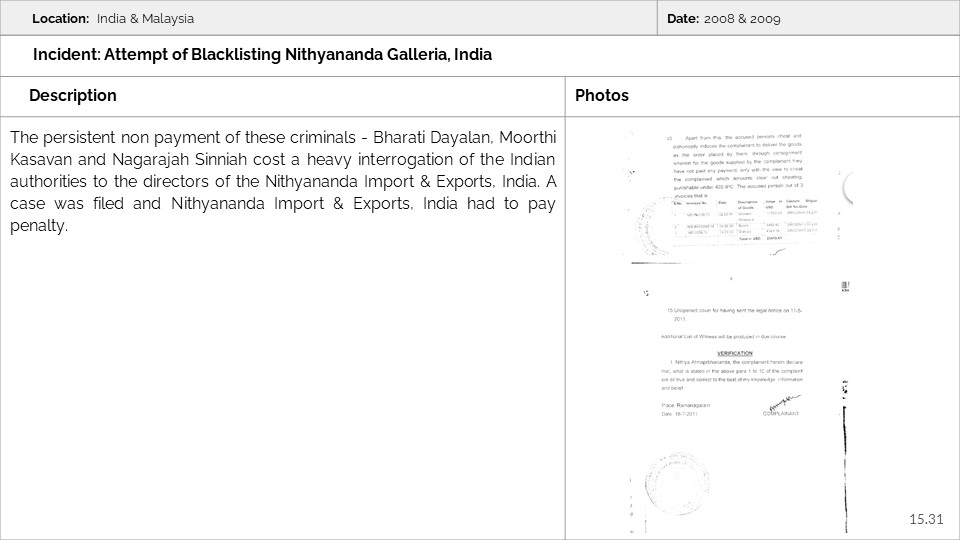Click the "VERIFICATION" heading in scanned page
This screenshot has width=960, height=540.
tap(733, 353)
